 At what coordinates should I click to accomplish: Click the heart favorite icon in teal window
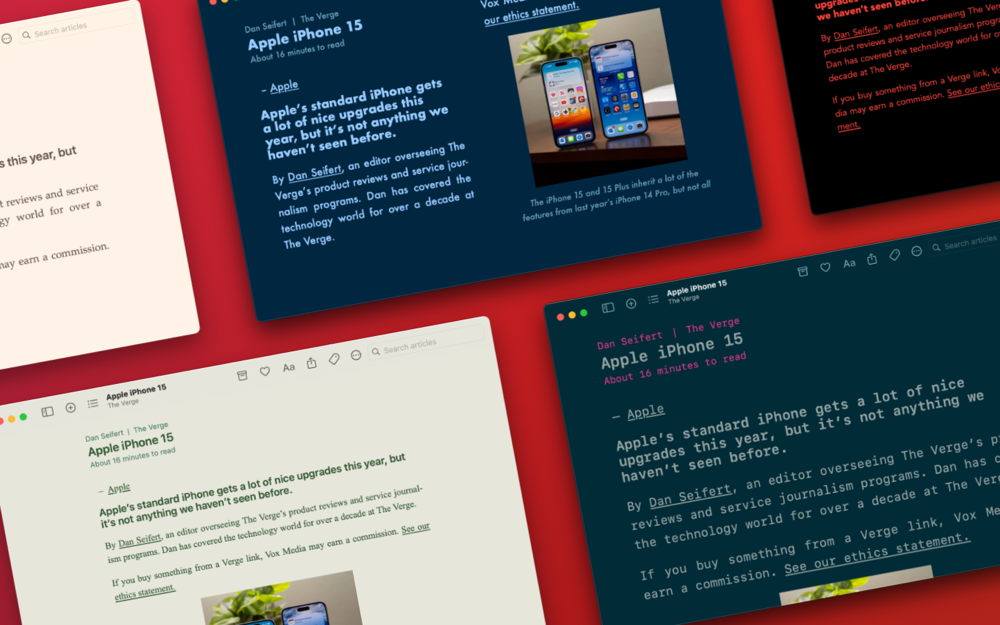[825, 267]
